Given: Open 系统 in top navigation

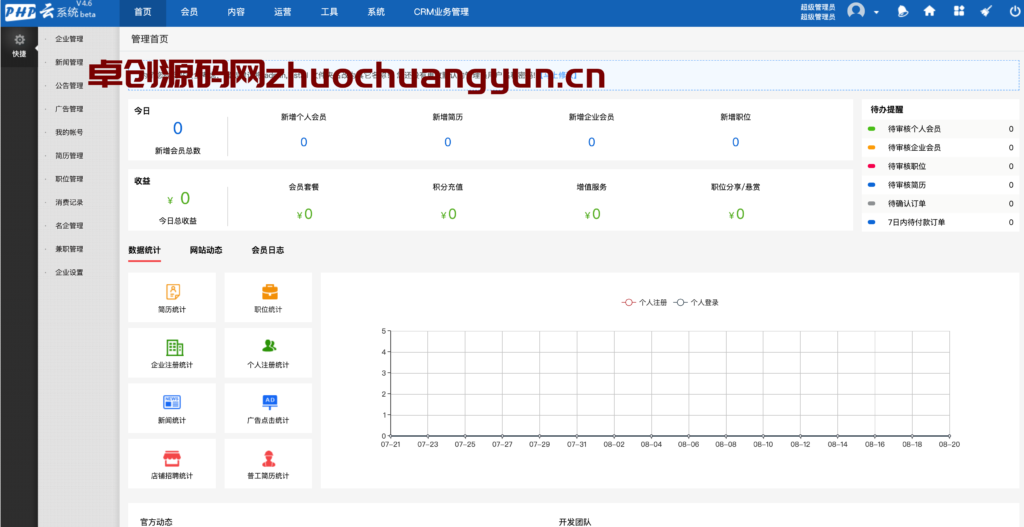Looking at the screenshot, I should (x=376, y=12).
